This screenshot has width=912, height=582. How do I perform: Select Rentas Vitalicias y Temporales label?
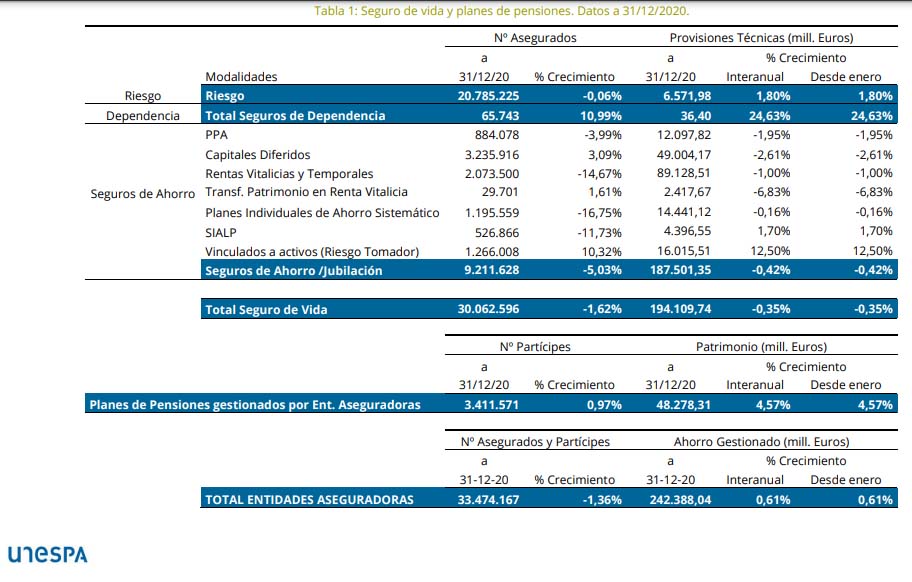(x=289, y=174)
